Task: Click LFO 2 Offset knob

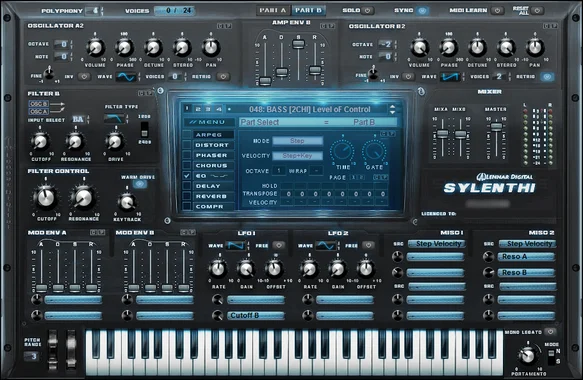Action: [x=365, y=268]
